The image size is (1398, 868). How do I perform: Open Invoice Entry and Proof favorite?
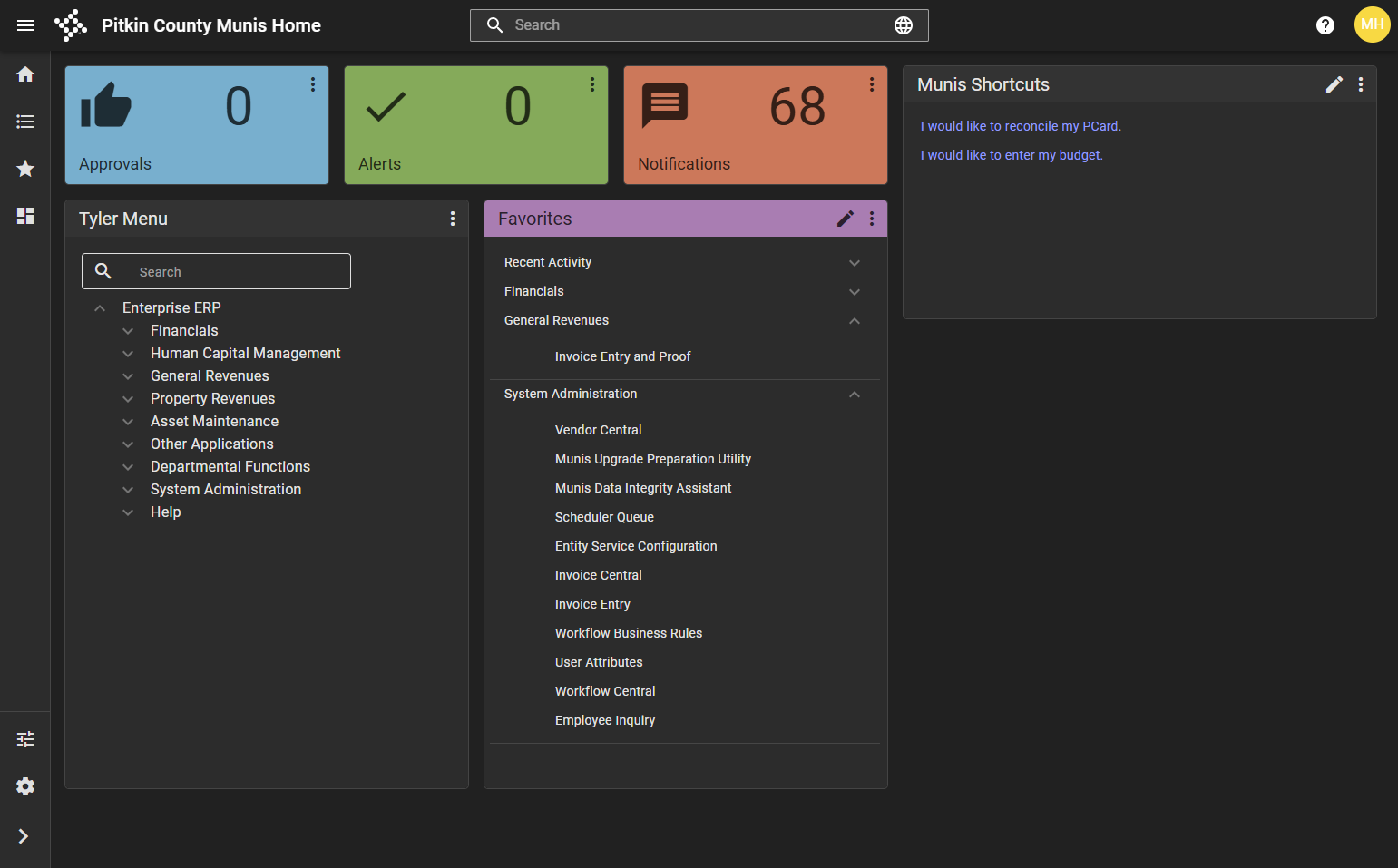tap(622, 356)
